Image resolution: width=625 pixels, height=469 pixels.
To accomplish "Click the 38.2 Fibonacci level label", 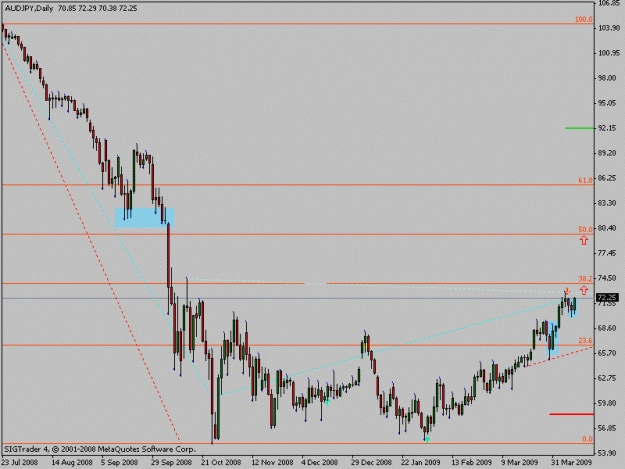I will point(586,279).
